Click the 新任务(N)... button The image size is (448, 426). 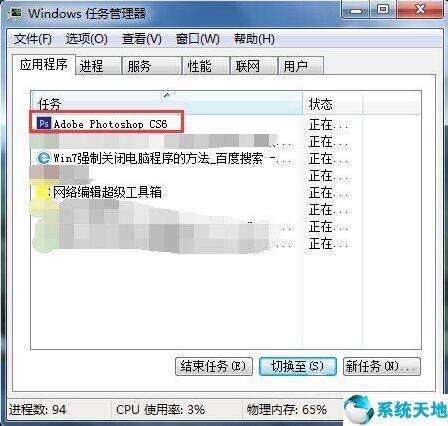pos(382,367)
